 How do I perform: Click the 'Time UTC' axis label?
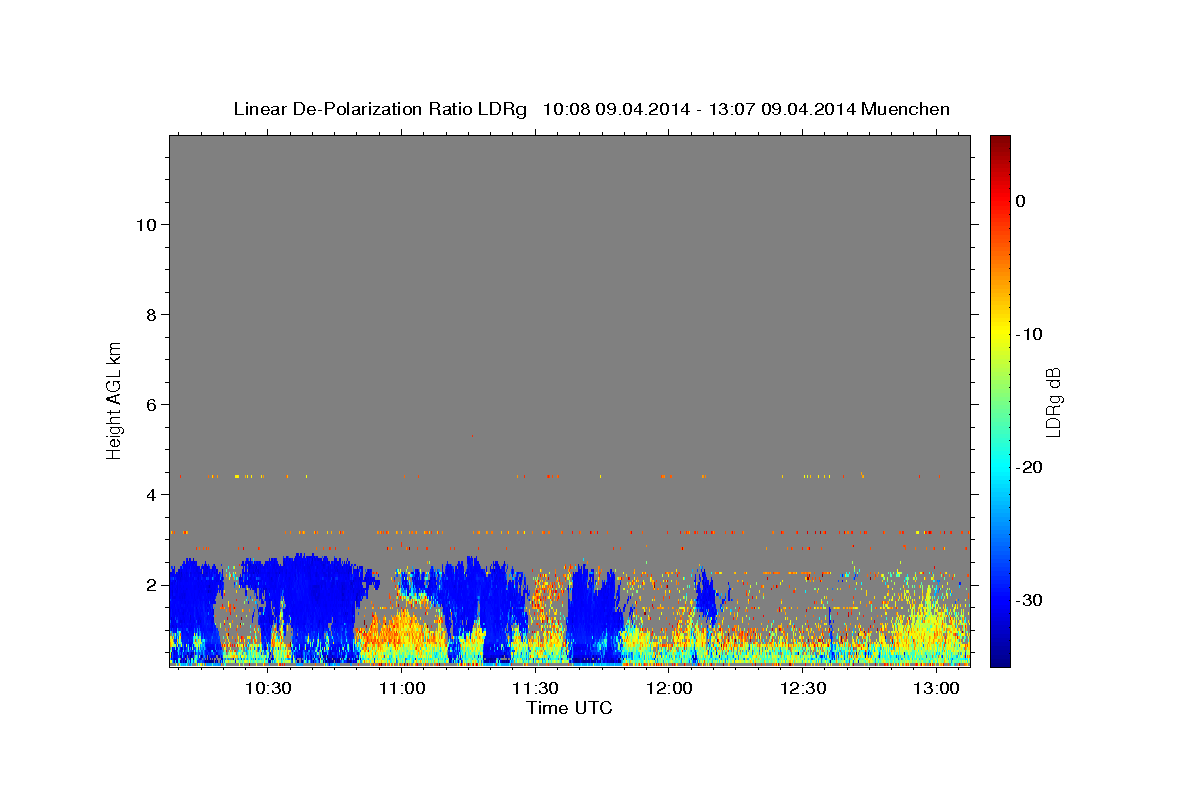pyautogui.click(x=569, y=708)
